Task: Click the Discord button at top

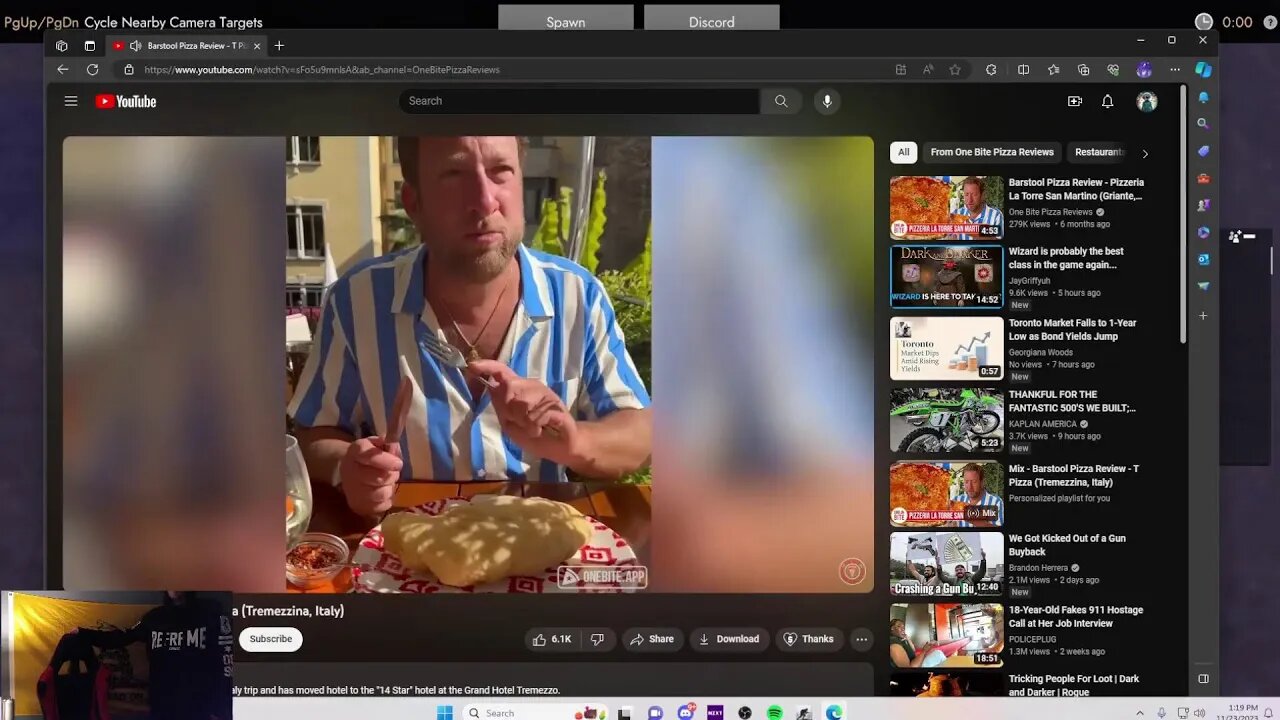Action: [x=711, y=19]
